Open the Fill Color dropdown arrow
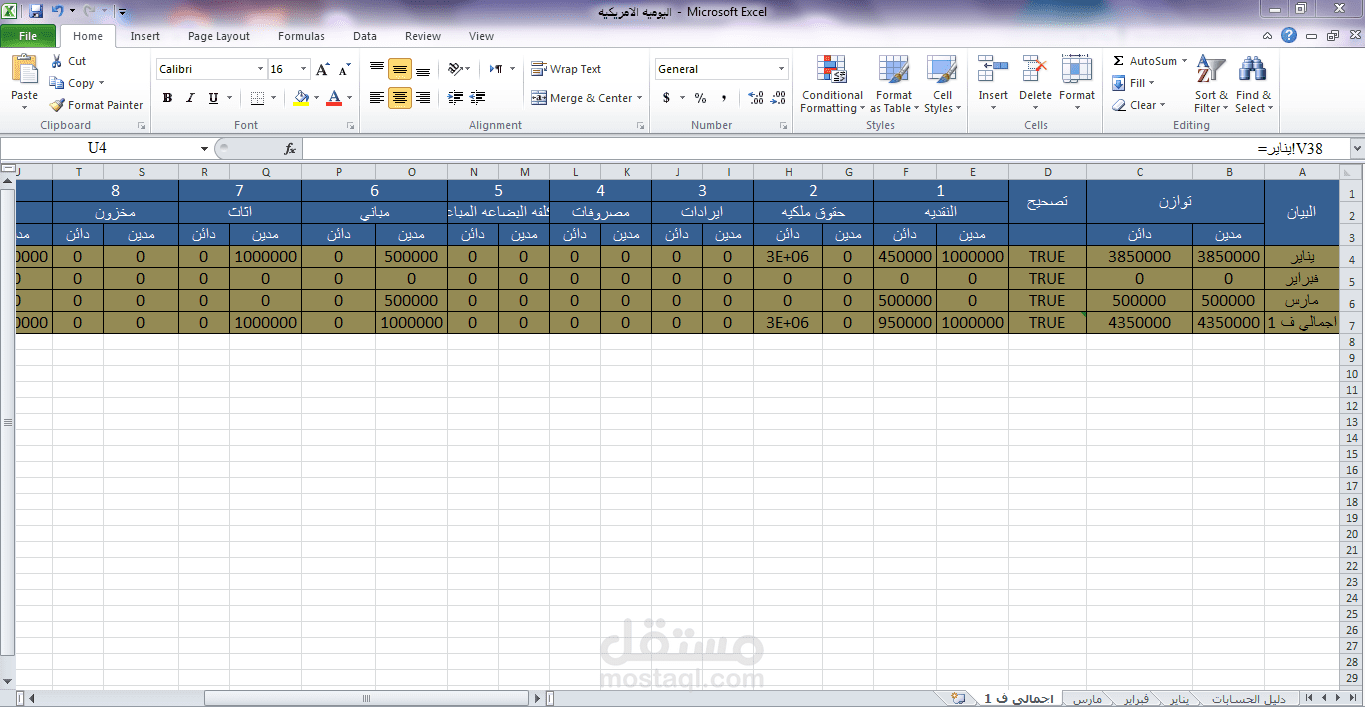This screenshot has width=1365, height=707. pyautogui.click(x=316, y=98)
